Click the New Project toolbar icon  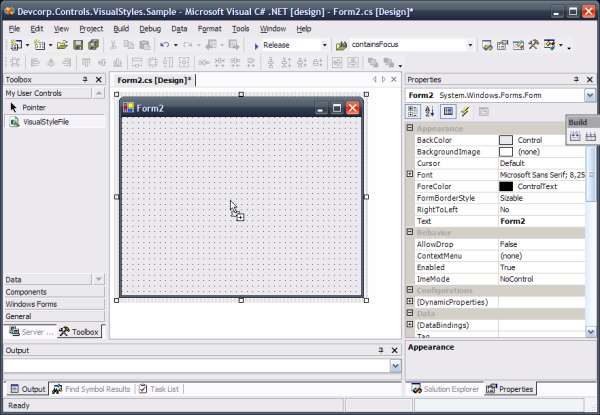(x=16, y=45)
